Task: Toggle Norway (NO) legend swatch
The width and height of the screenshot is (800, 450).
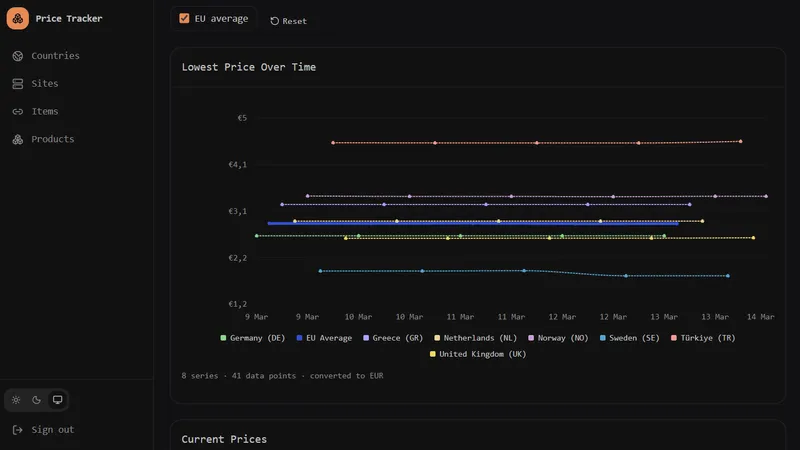Action: 531,338
